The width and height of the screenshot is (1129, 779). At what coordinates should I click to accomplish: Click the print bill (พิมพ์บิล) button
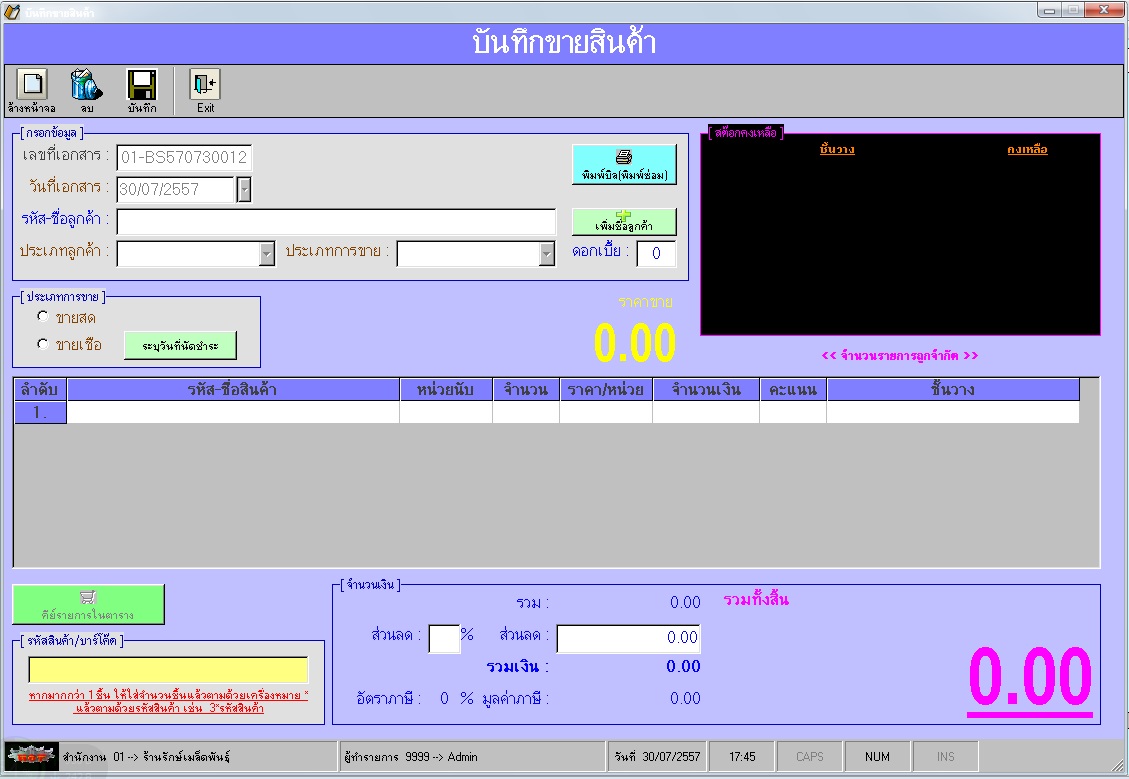[x=624, y=164]
